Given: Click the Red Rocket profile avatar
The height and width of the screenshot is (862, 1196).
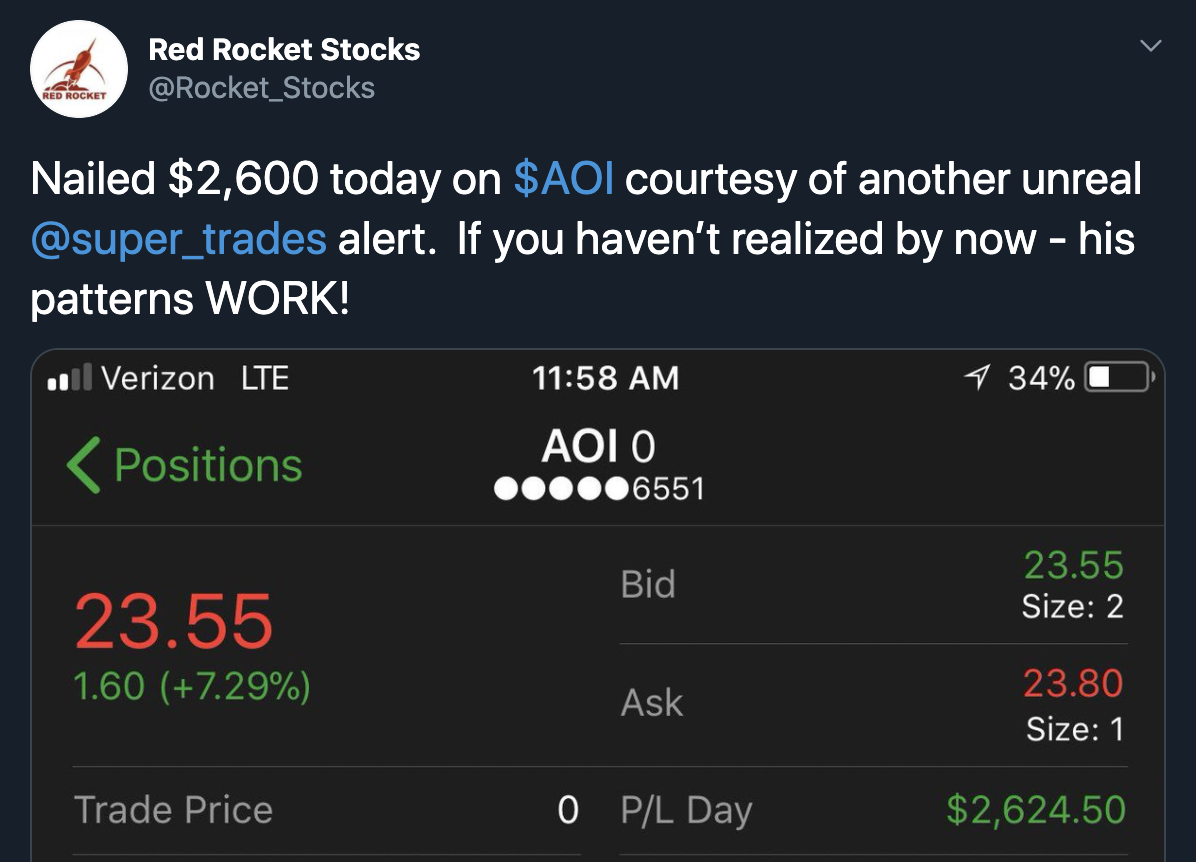Looking at the screenshot, I should point(78,69).
